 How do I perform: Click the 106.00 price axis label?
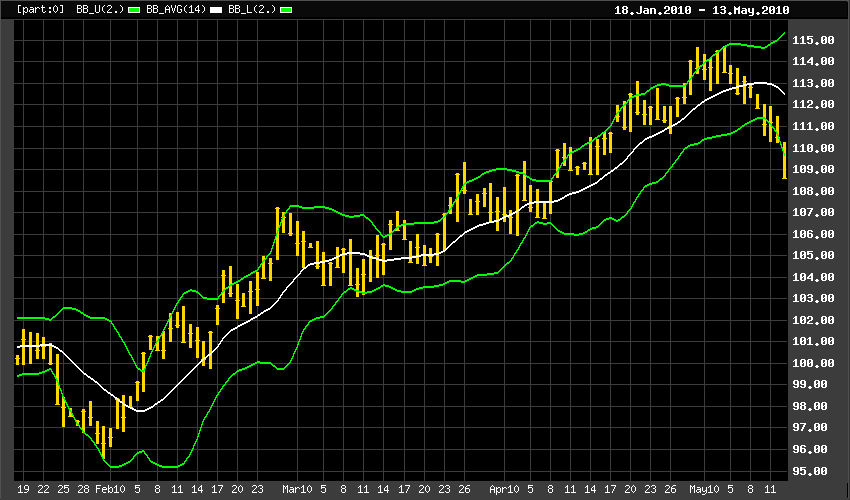coord(813,234)
